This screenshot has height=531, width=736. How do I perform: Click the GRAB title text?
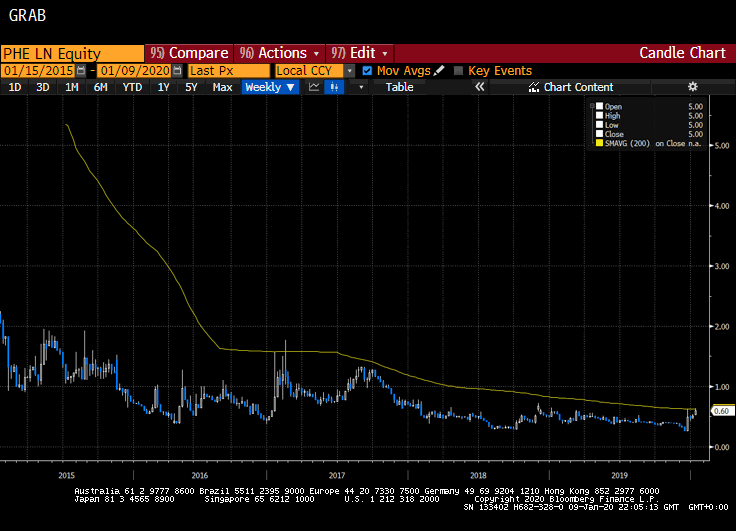[27, 15]
